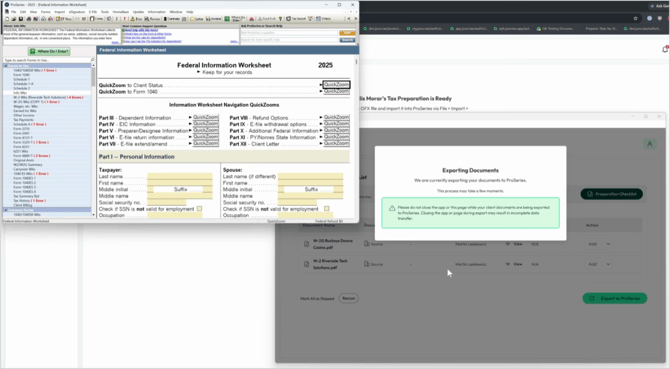Click the Ask ProSeries a question field
The height and width of the screenshot is (369, 670).
tap(289, 33)
